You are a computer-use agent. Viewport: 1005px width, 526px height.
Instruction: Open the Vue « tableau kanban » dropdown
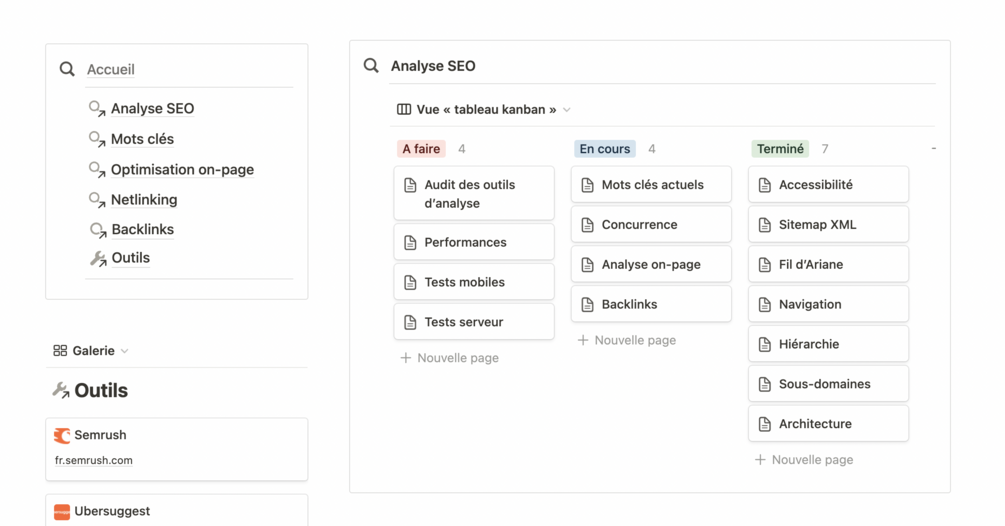[566, 110]
